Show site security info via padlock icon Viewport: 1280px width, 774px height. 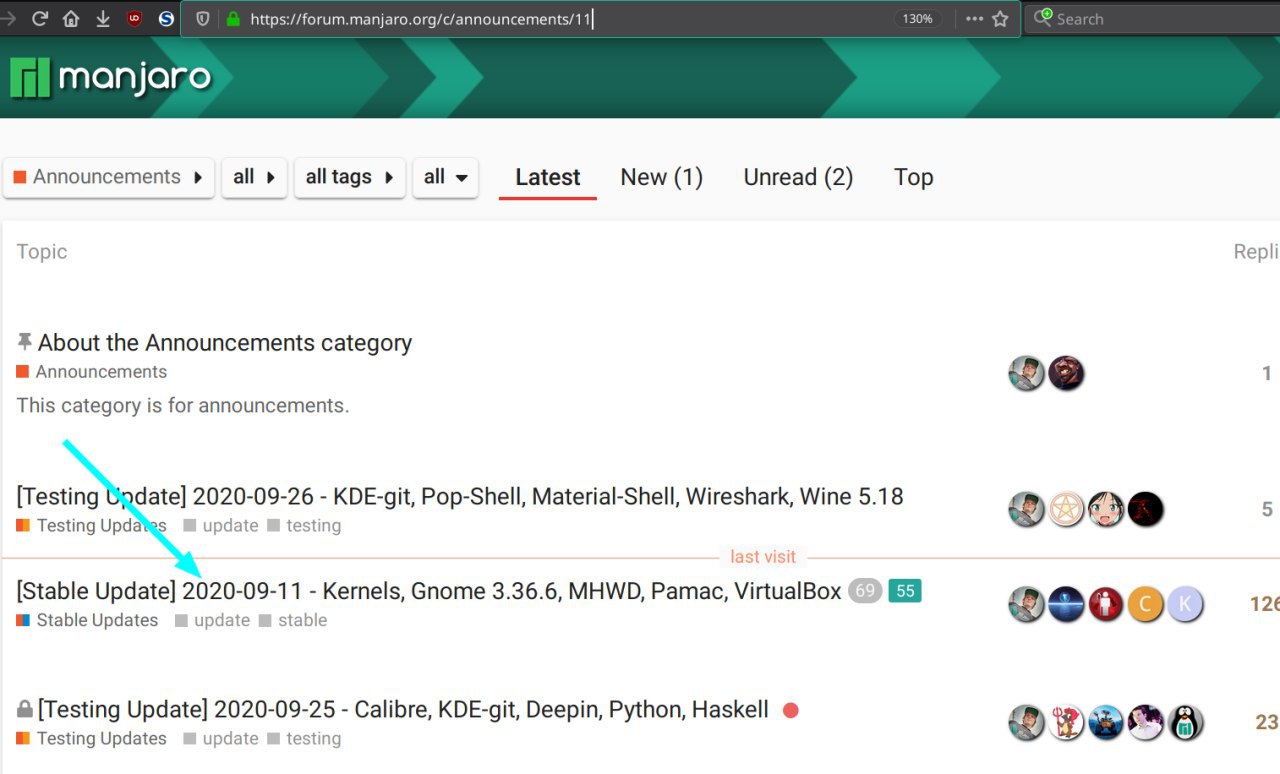pos(233,18)
